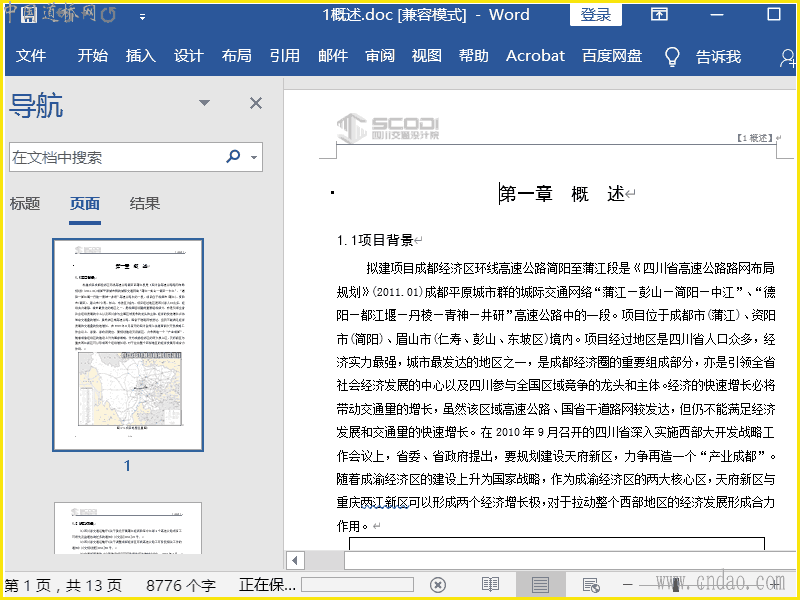
Task: Select the 页面 navigation tab
Action: [85, 203]
